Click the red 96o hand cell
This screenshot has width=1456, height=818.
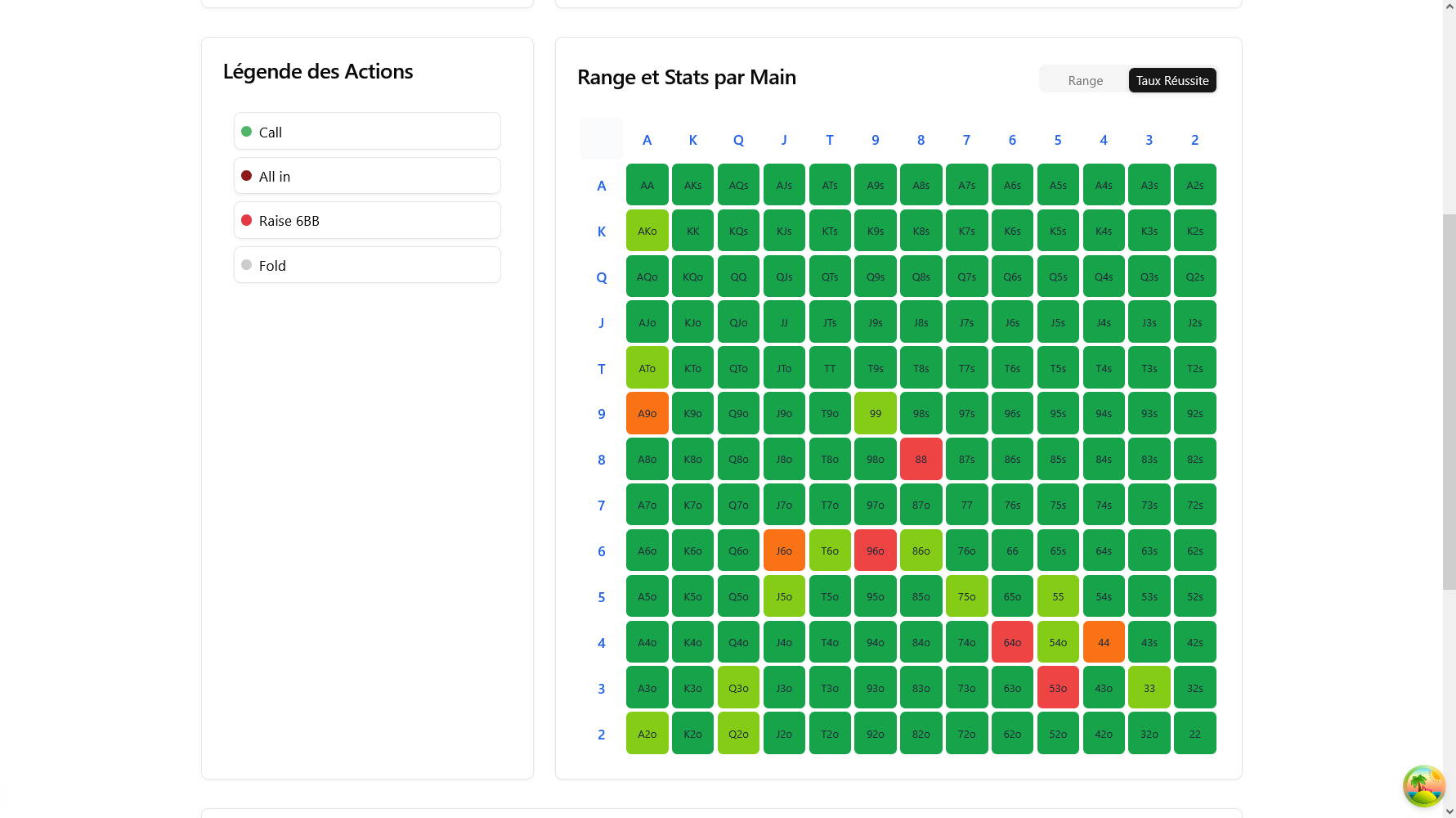tap(875, 551)
